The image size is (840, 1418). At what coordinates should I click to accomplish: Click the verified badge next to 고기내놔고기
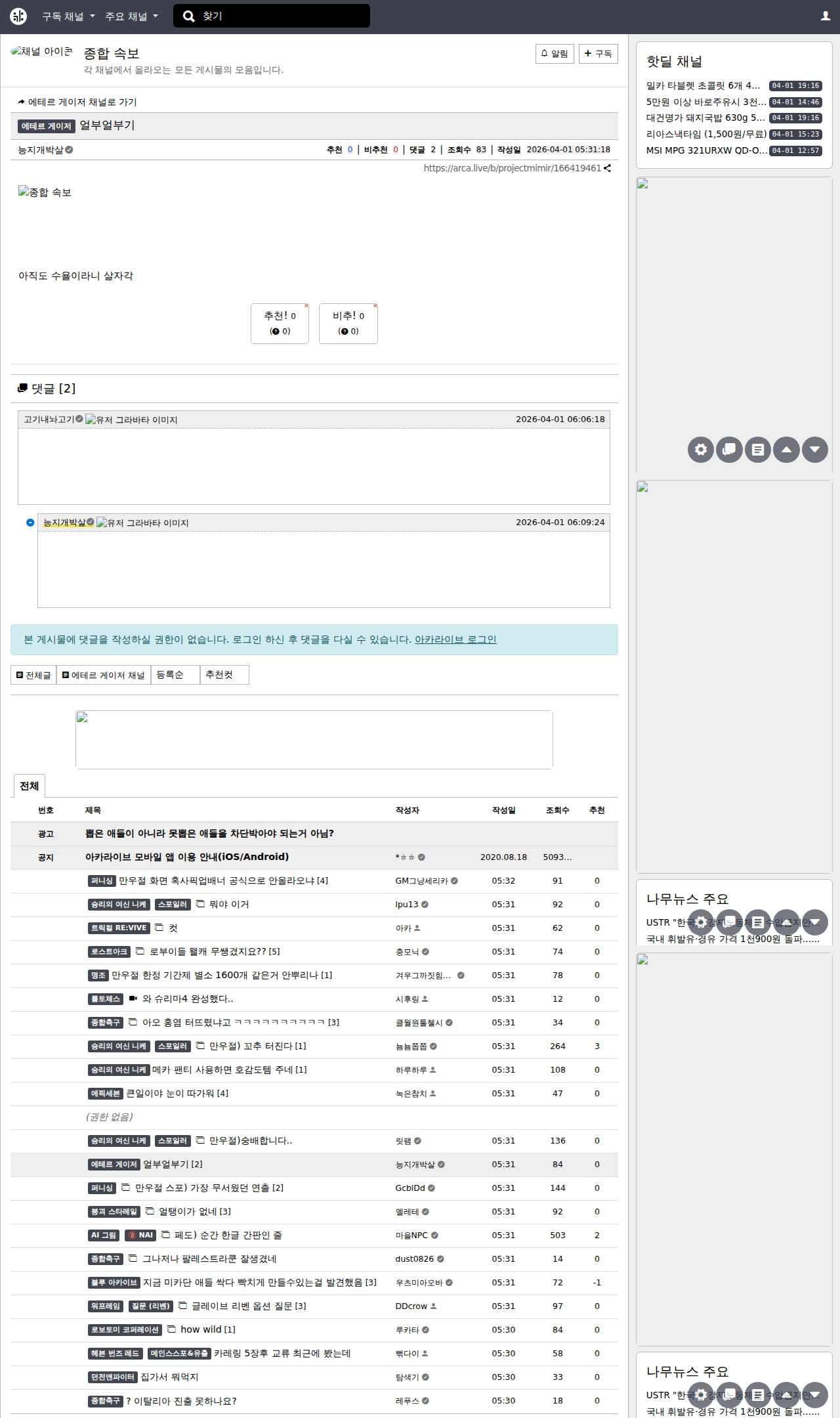pos(79,419)
